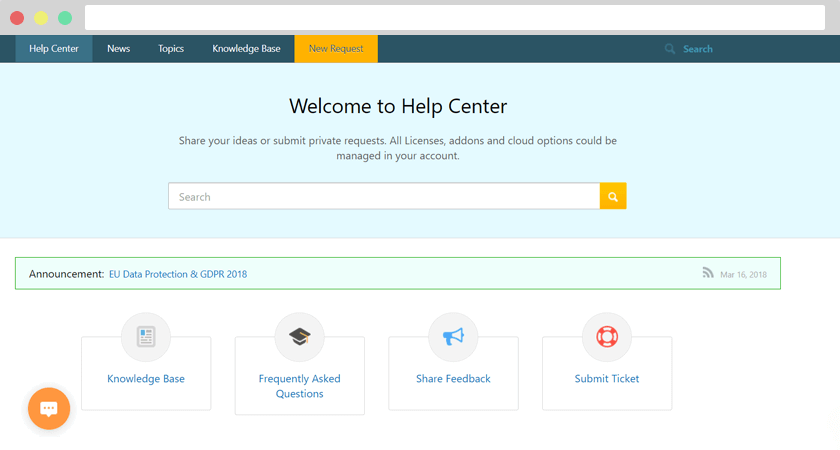
Task: Open Frequently Asked Questions link
Action: point(300,386)
